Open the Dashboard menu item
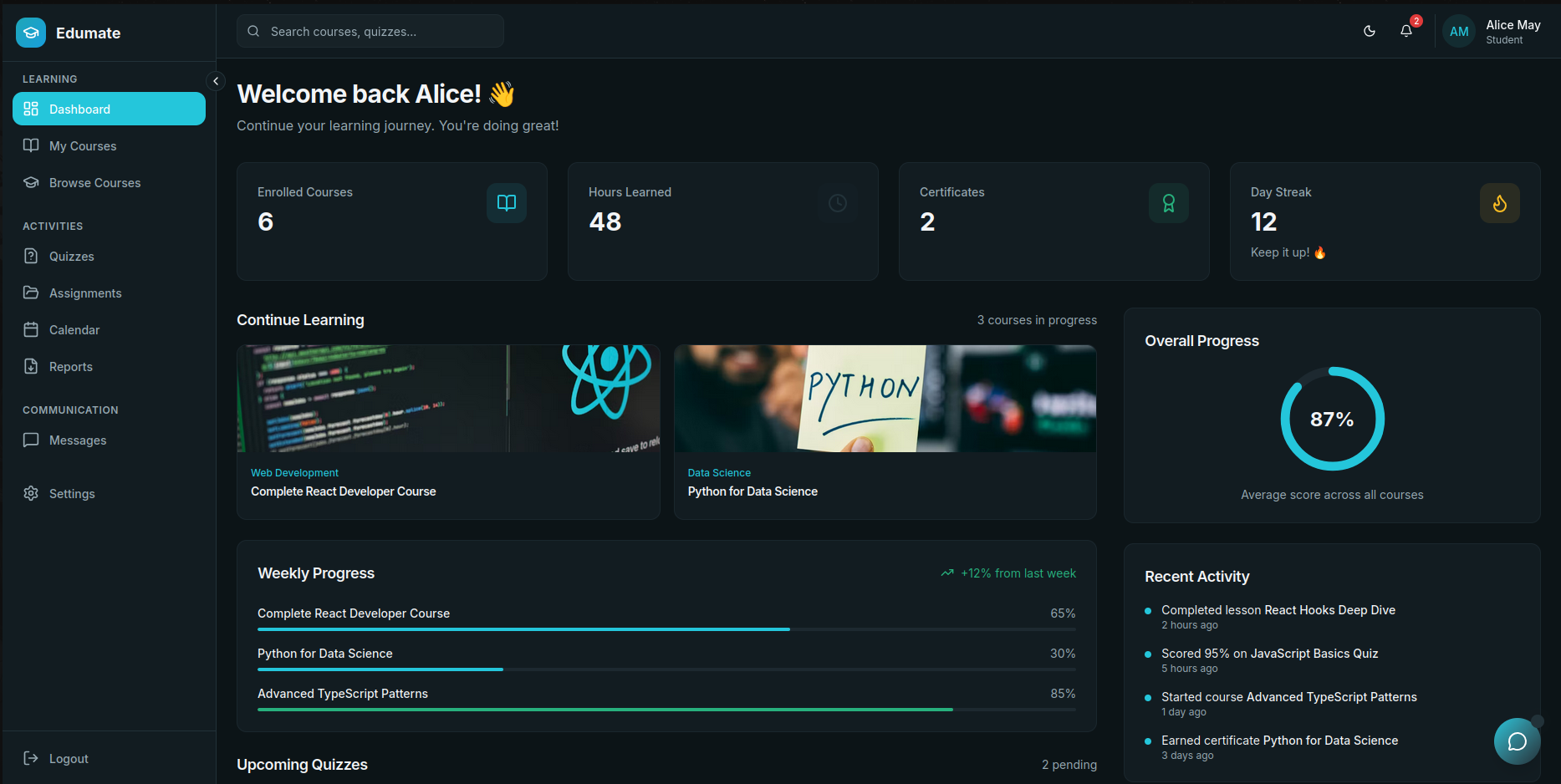1561x784 pixels. (109, 109)
